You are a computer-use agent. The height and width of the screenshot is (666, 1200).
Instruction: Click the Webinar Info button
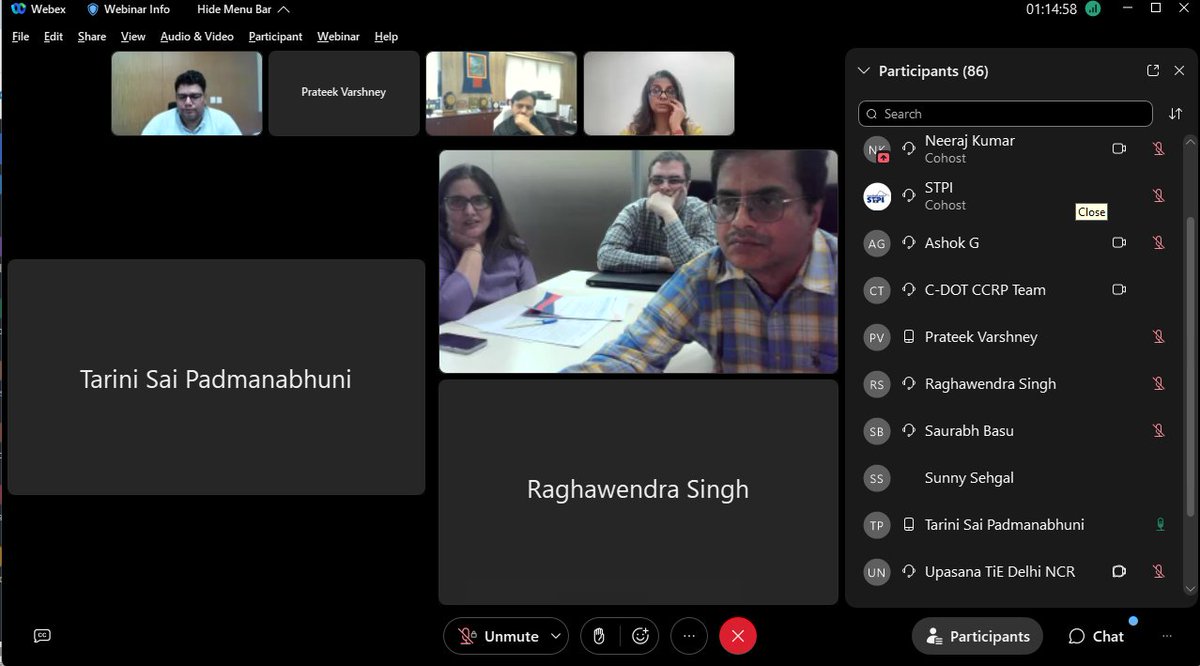128,9
